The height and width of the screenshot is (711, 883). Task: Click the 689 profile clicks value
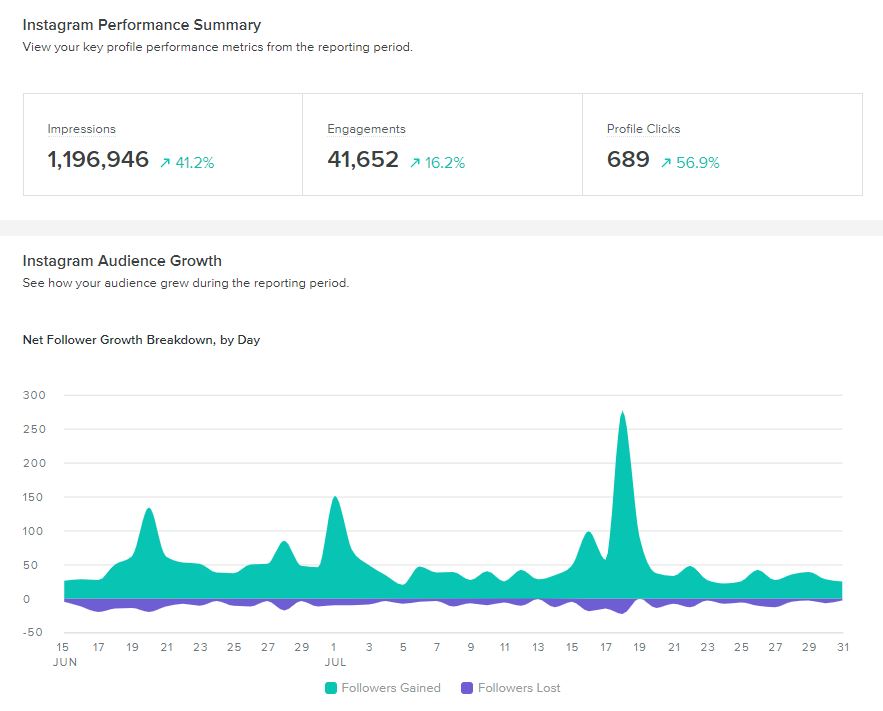click(x=628, y=159)
